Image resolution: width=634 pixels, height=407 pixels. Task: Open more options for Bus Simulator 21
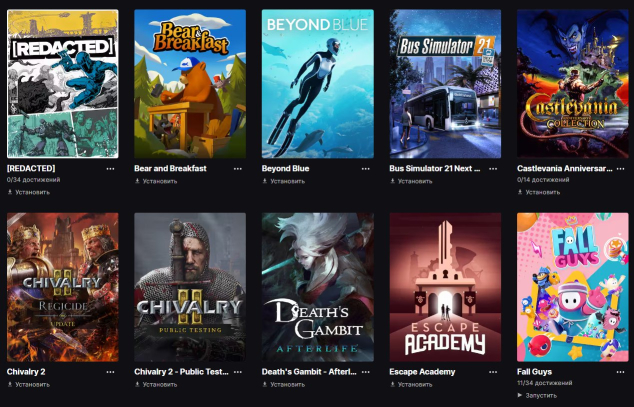coord(493,169)
